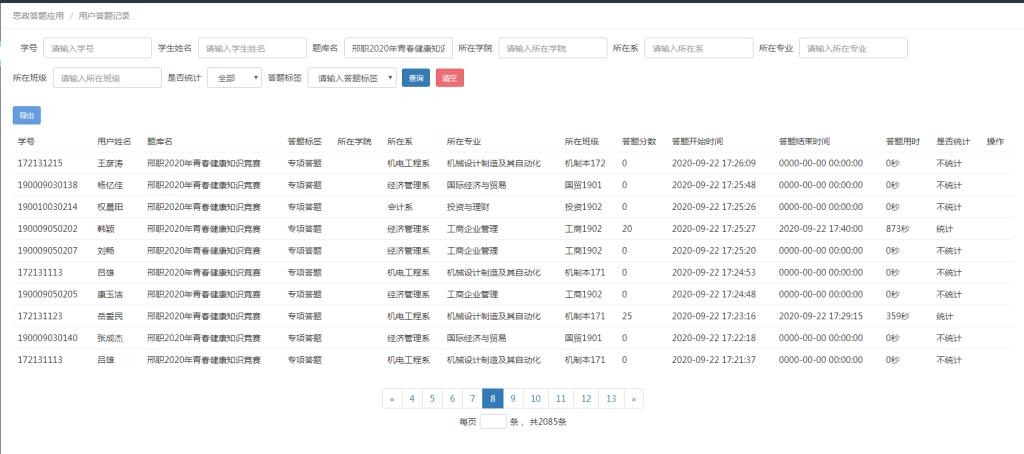Jump to page 13 in pagination
Screen dimensions: 1024x454
point(611,398)
